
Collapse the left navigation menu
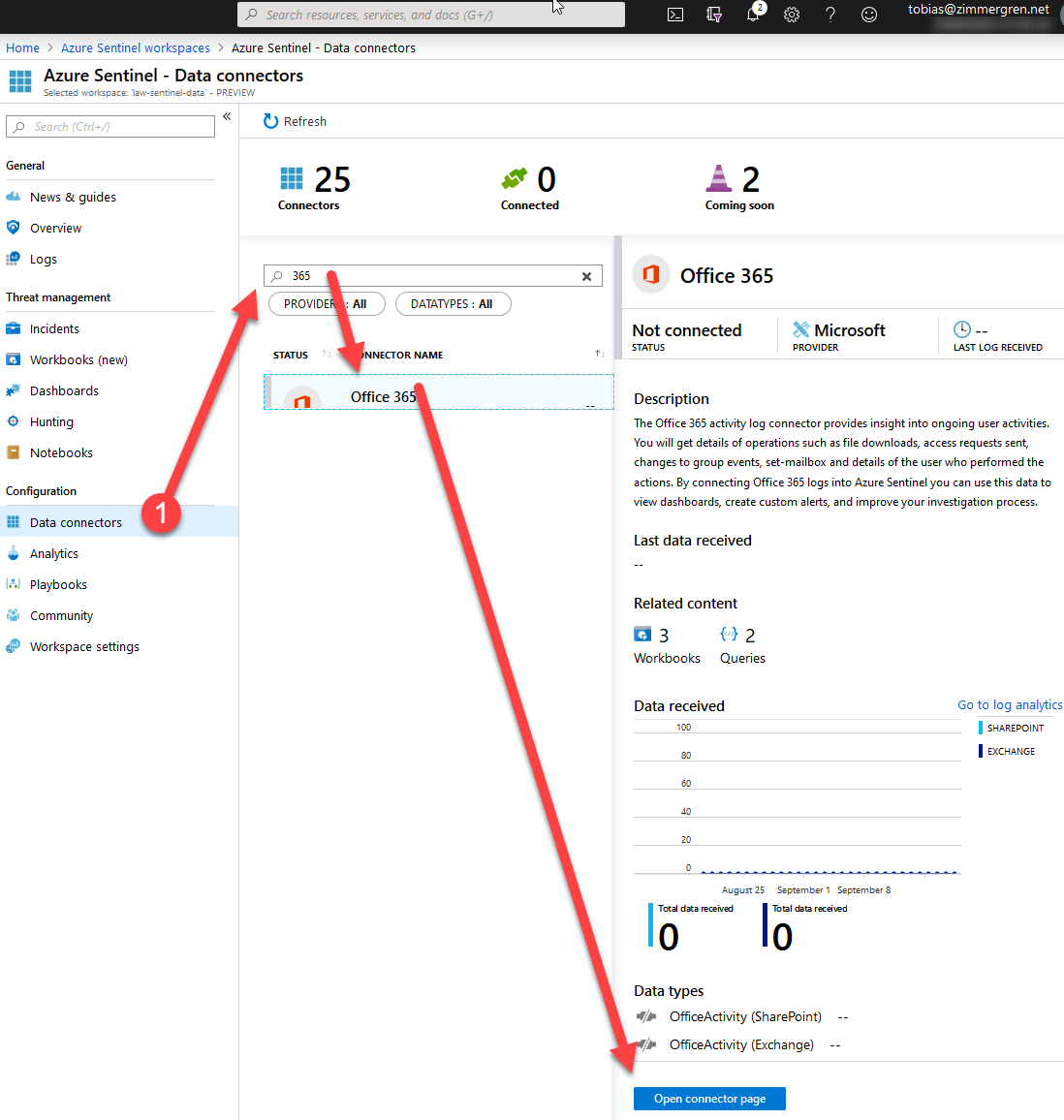click(227, 116)
